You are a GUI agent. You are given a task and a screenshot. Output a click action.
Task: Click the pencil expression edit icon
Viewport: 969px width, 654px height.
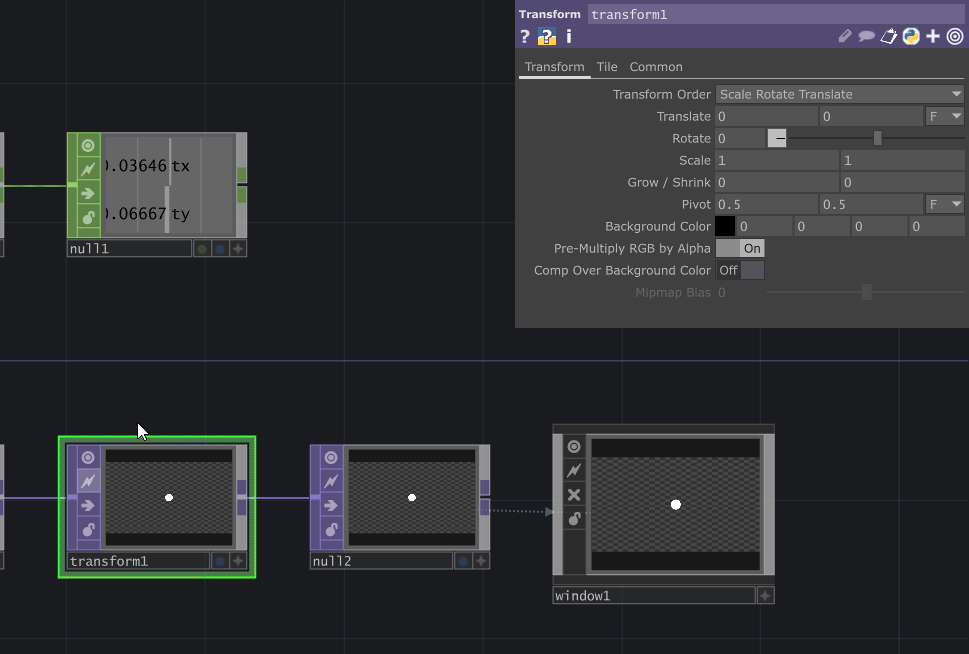(845, 36)
